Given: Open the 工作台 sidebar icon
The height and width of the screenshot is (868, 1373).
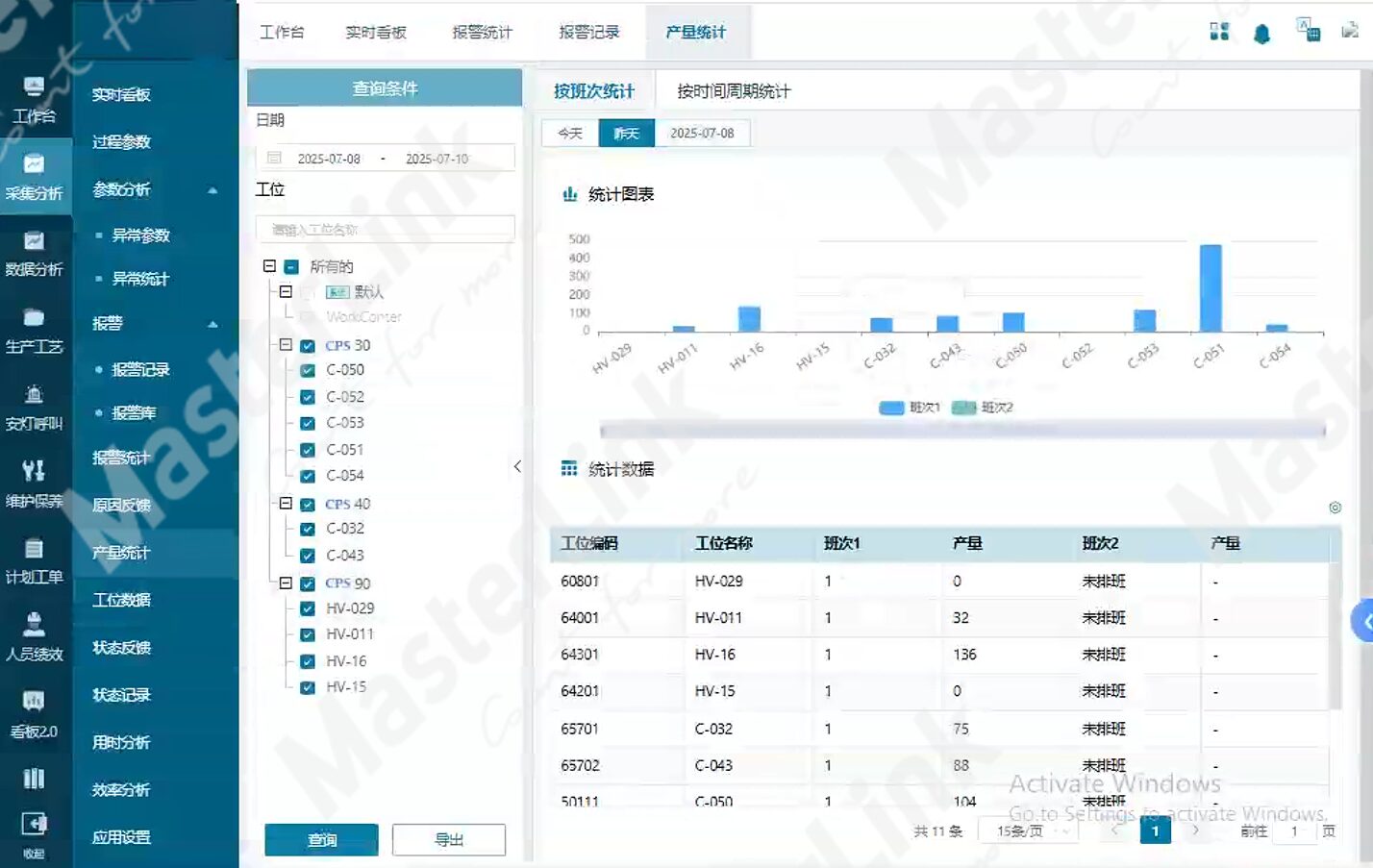Looking at the screenshot, I should point(34,87).
